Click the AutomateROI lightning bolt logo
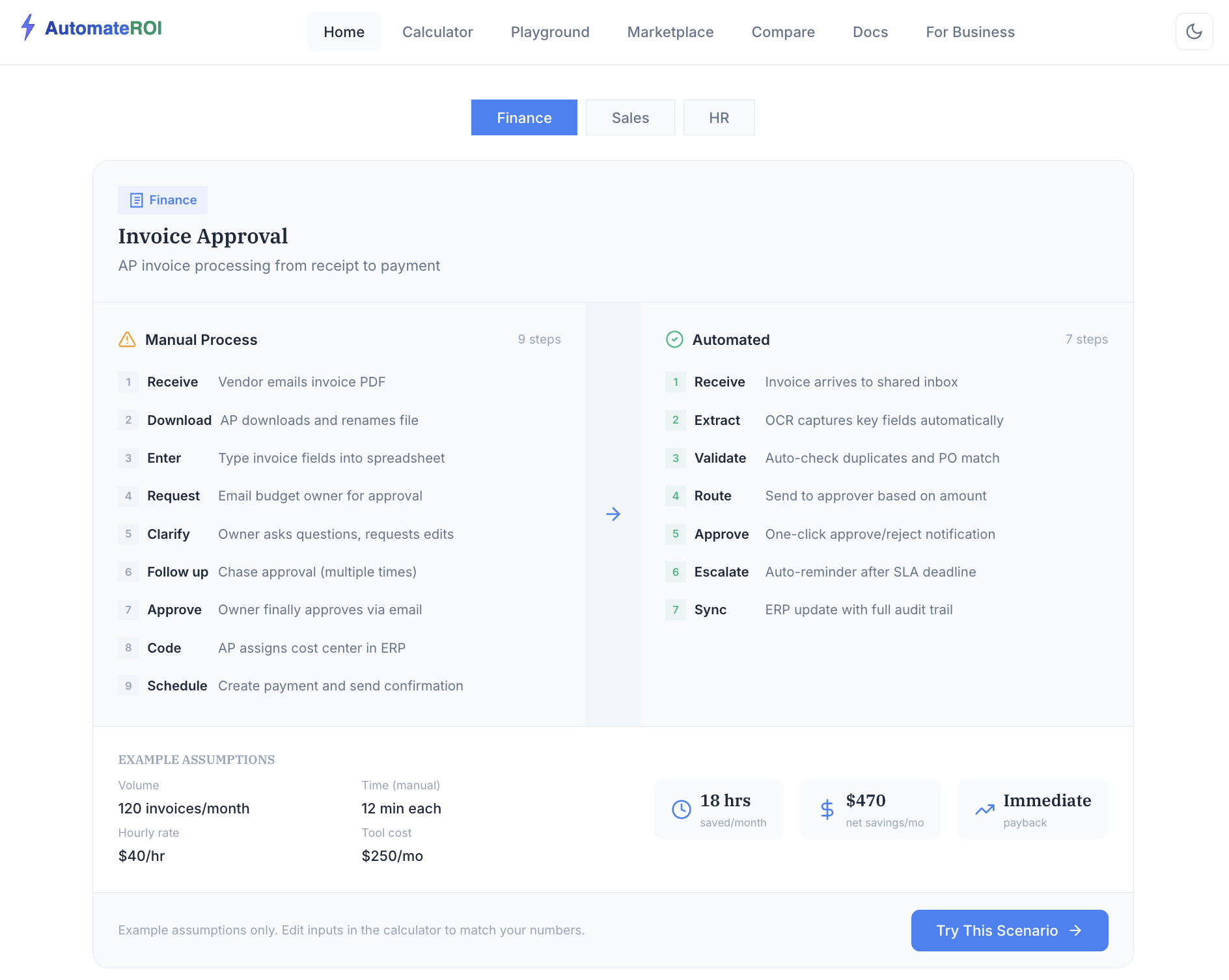 coord(27,28)
